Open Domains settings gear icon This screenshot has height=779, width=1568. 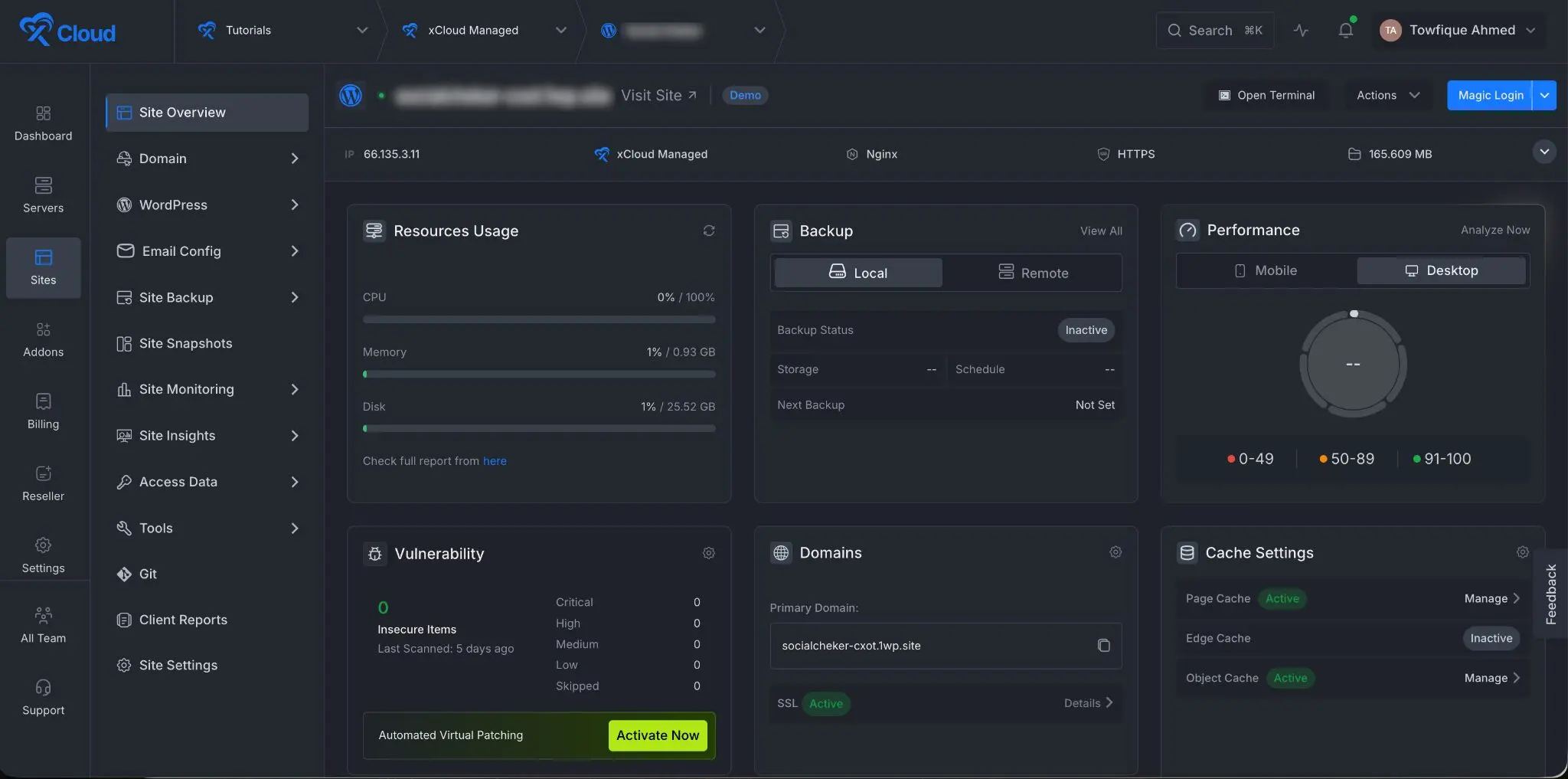click(1116, 552)
